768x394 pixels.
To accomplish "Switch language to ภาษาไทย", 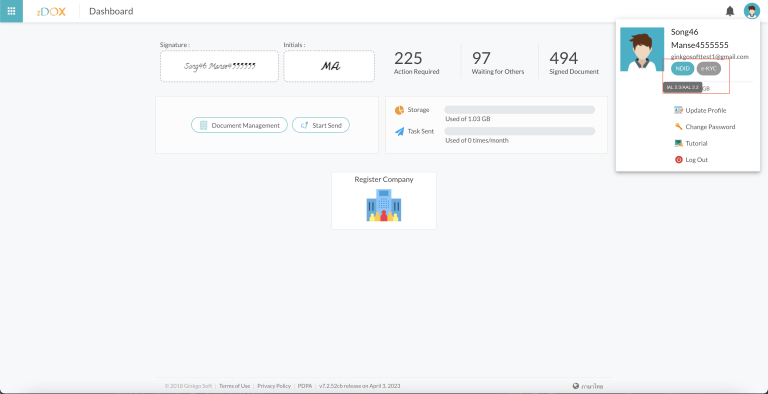I will tap(592, 386).
